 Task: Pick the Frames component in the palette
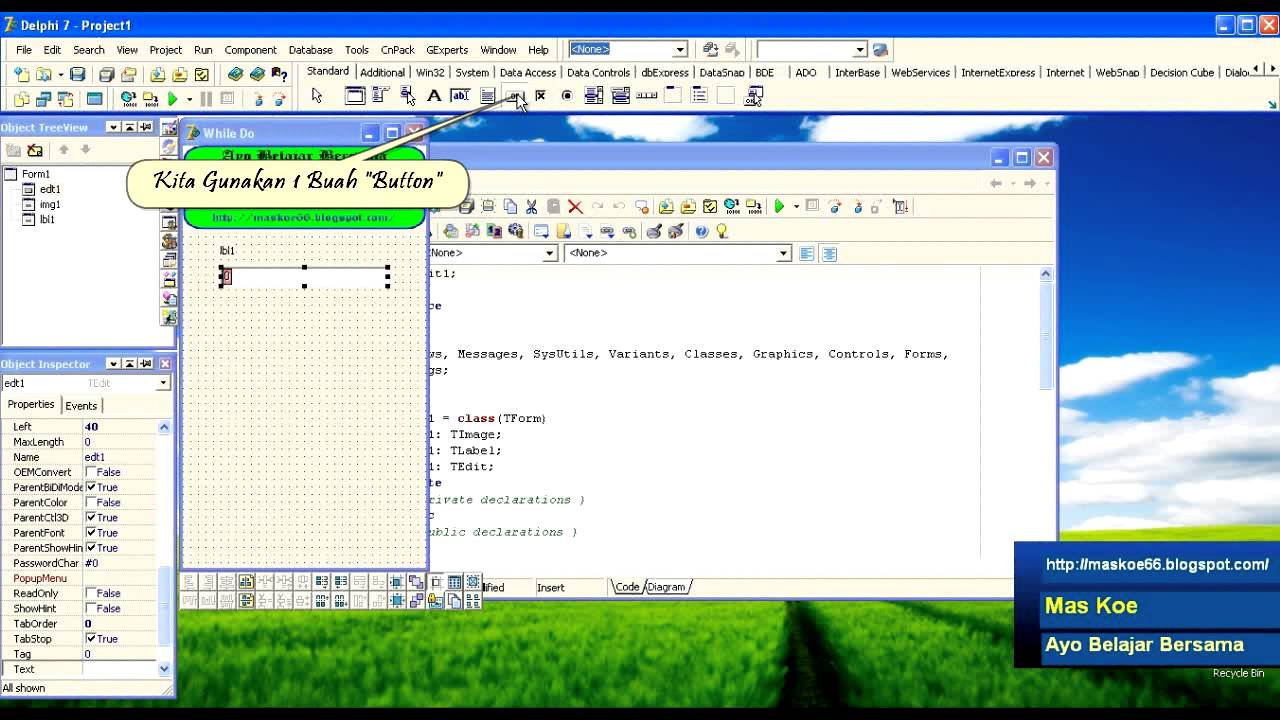click(x=355, y=96)
